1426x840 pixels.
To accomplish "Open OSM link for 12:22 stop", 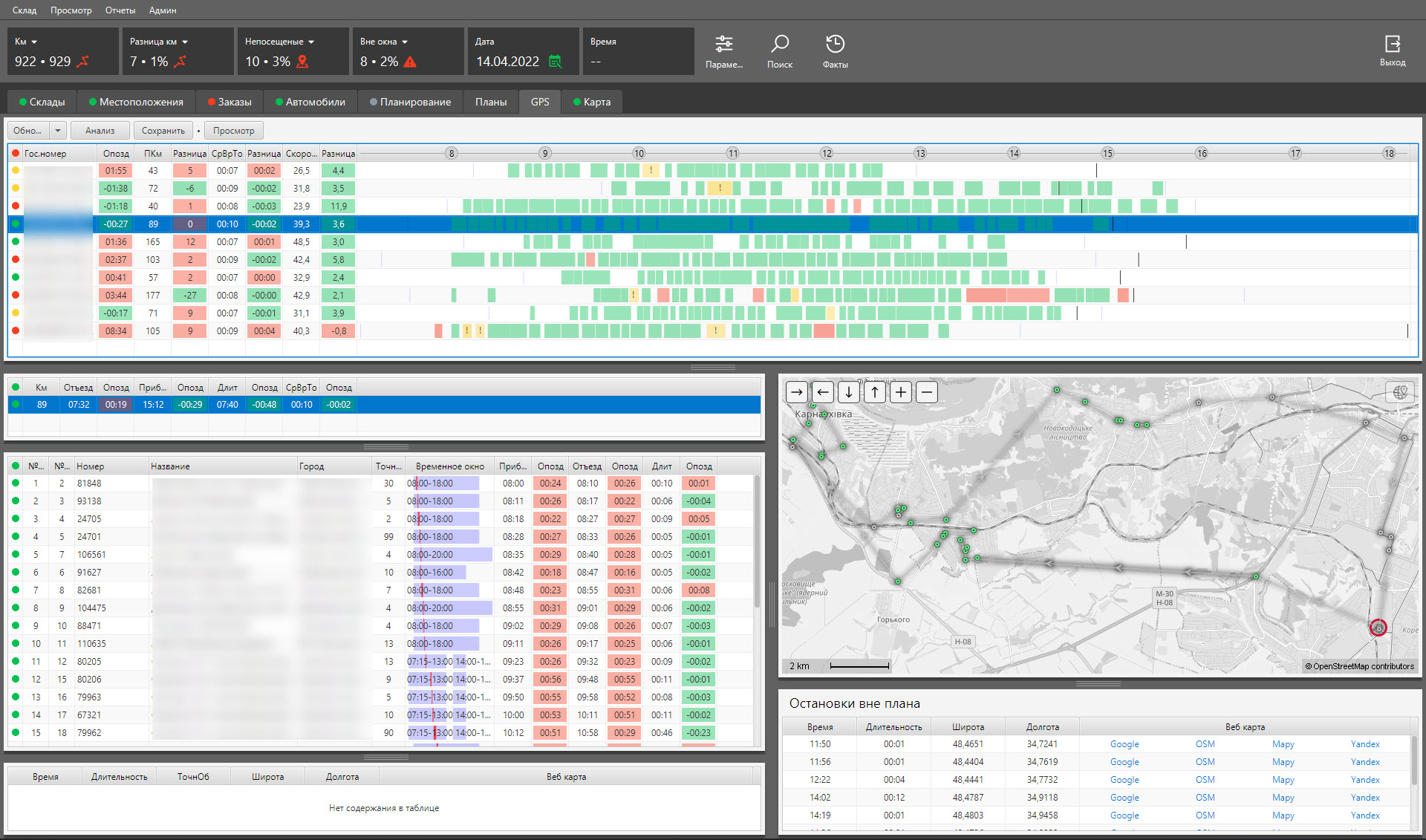I will tap(1205, 780).
